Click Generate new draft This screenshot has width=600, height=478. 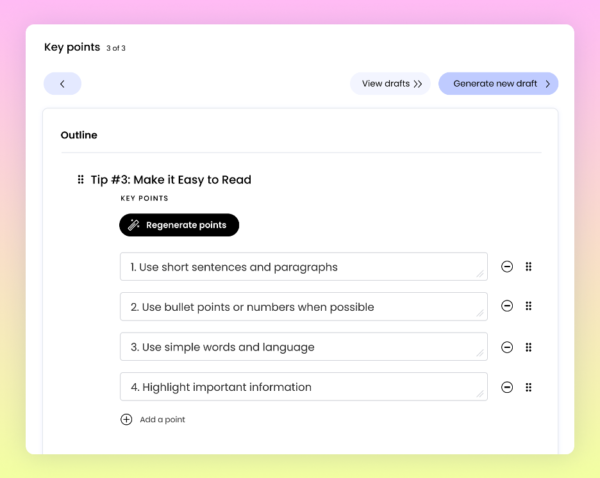(498, 83)
